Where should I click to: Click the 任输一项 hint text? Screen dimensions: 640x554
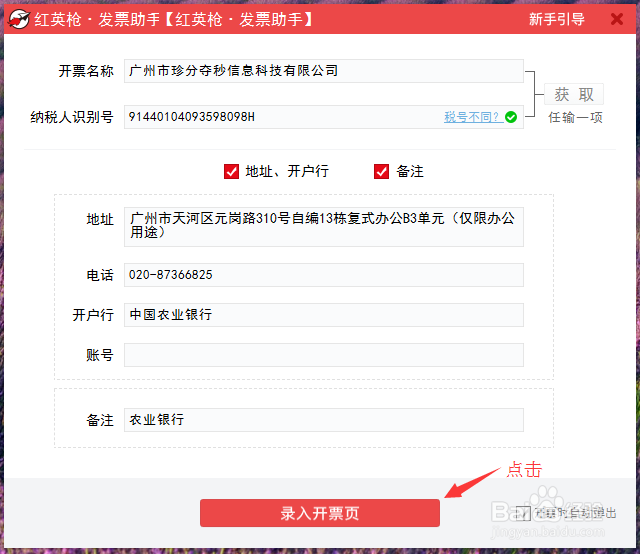(x=575, y=118)
